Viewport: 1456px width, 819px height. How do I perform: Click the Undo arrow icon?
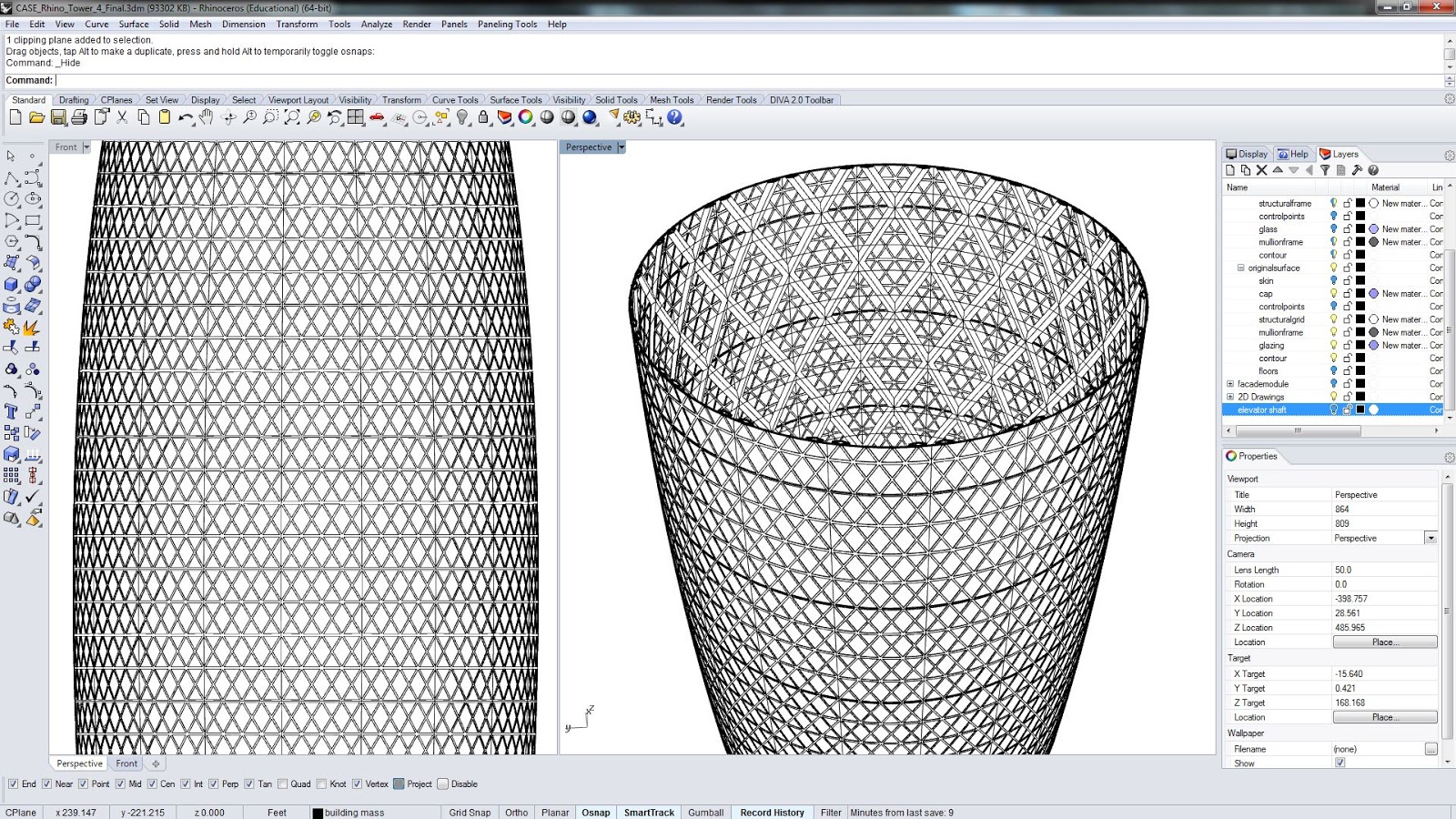186,117
